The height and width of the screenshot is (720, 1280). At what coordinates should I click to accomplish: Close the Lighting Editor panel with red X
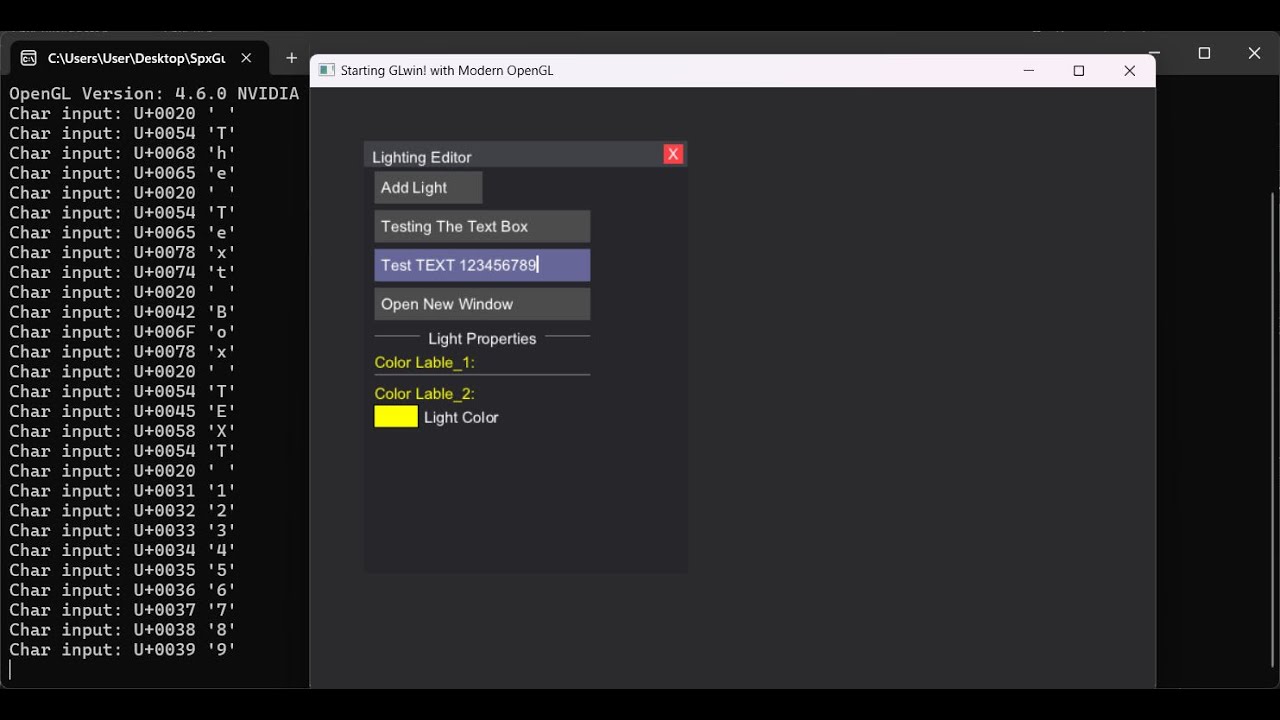coord(673,154)
